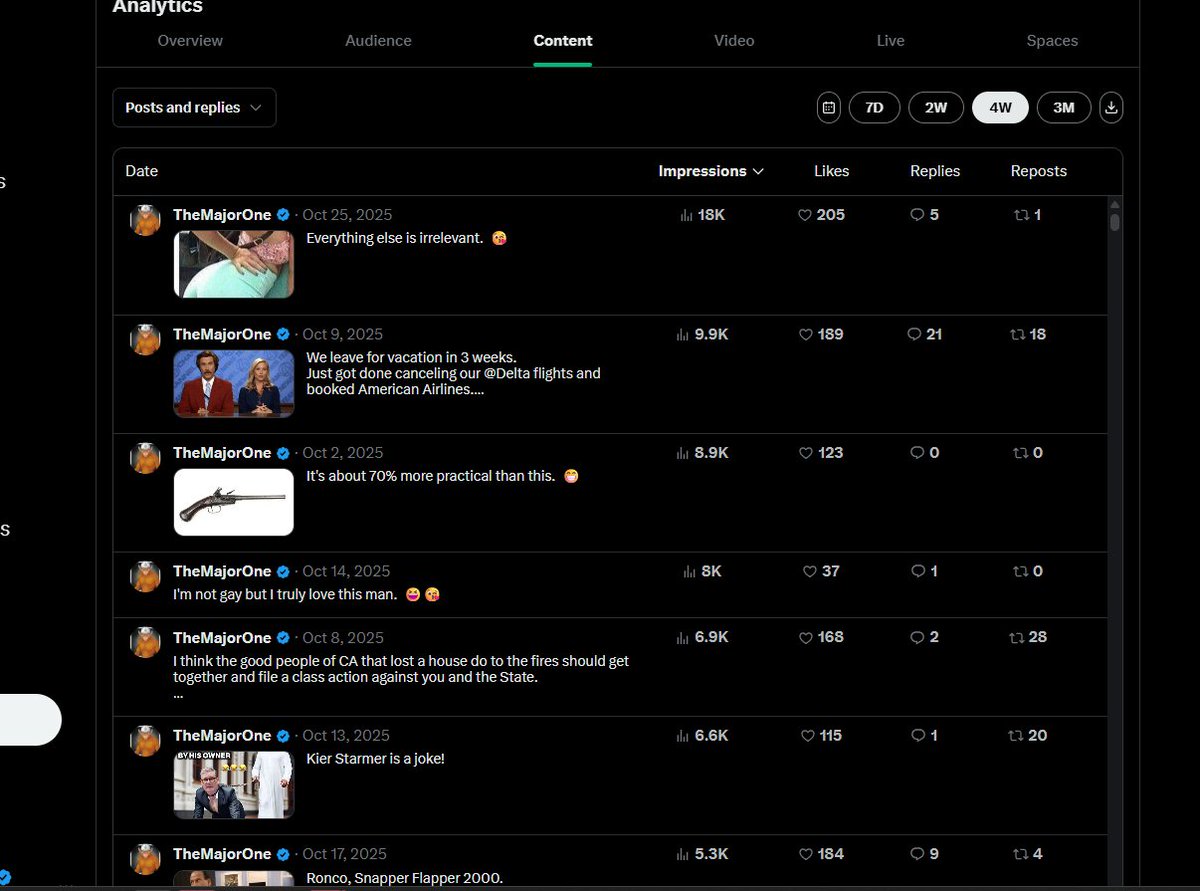1200x891 pixels.
Task: Open the Video tab
Action: click(734, 41)
